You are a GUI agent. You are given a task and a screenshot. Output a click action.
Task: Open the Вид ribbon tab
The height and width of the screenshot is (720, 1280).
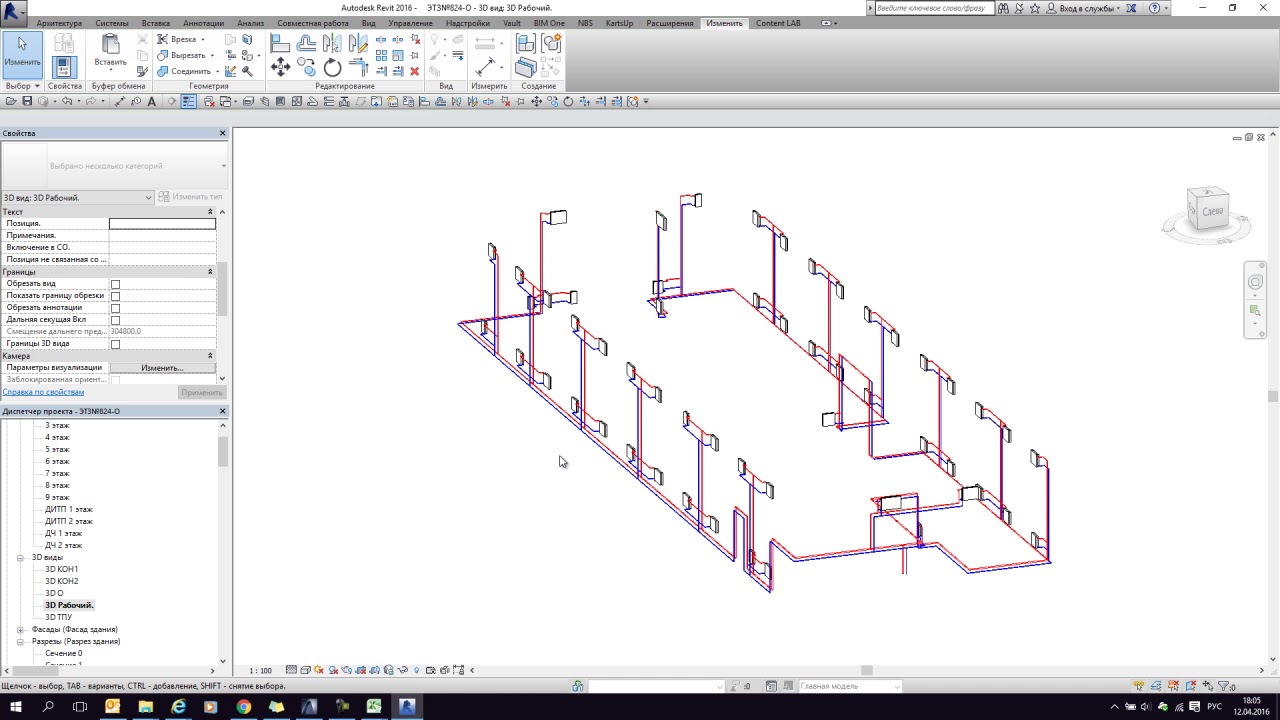tap(369, 23)
